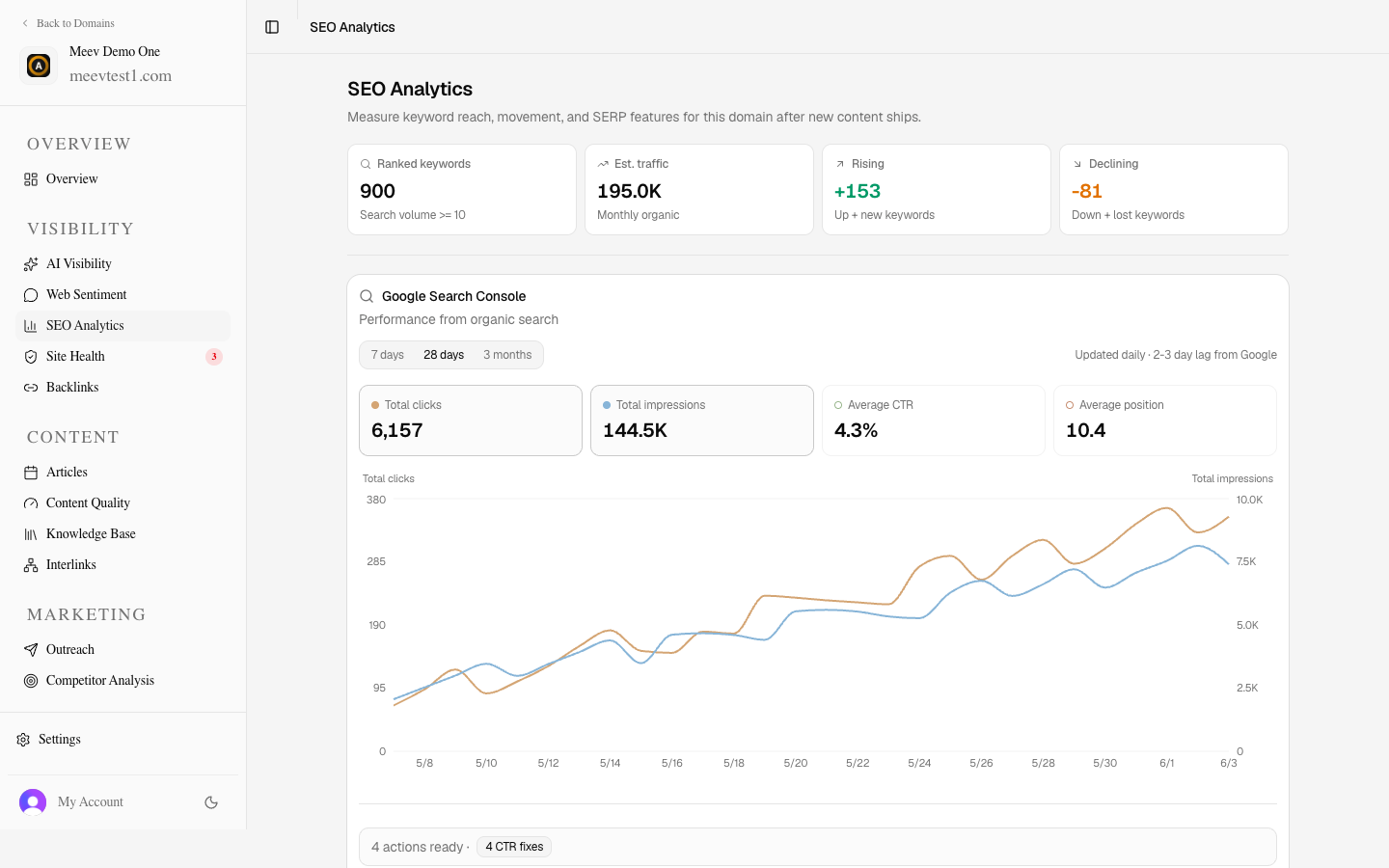1389x868 pixels.
Task: Select the 7 days range tab
Action: coord(388,355)
